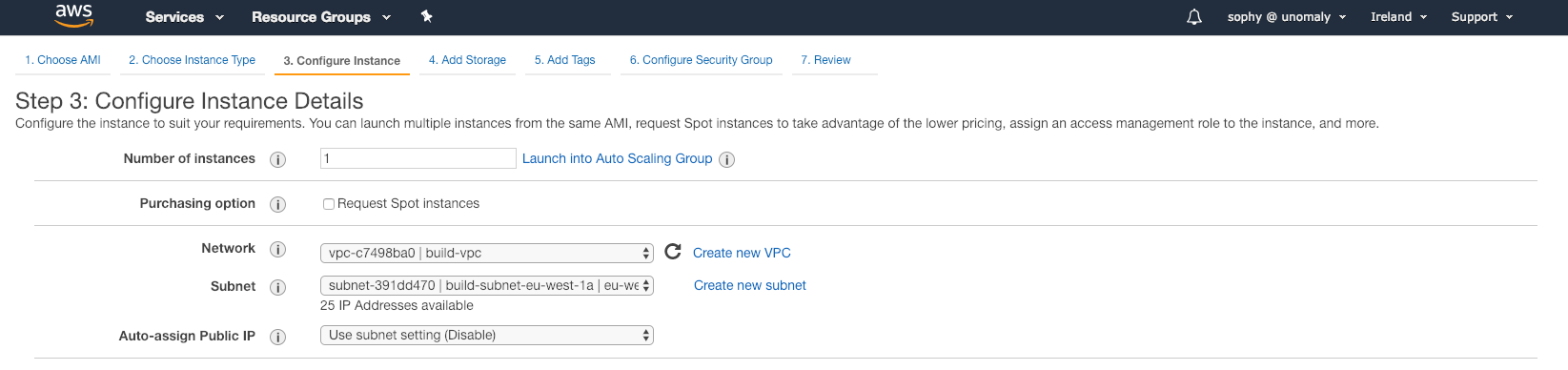The width and height of the screenshot is (1568, 370).
Task: Open the Subnet dropdown
Action: (487, 285)
